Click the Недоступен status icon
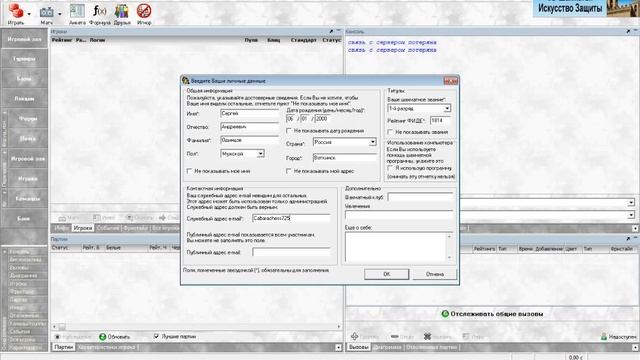The height and width of the screenshot is (360, 640). coord(604,337)
